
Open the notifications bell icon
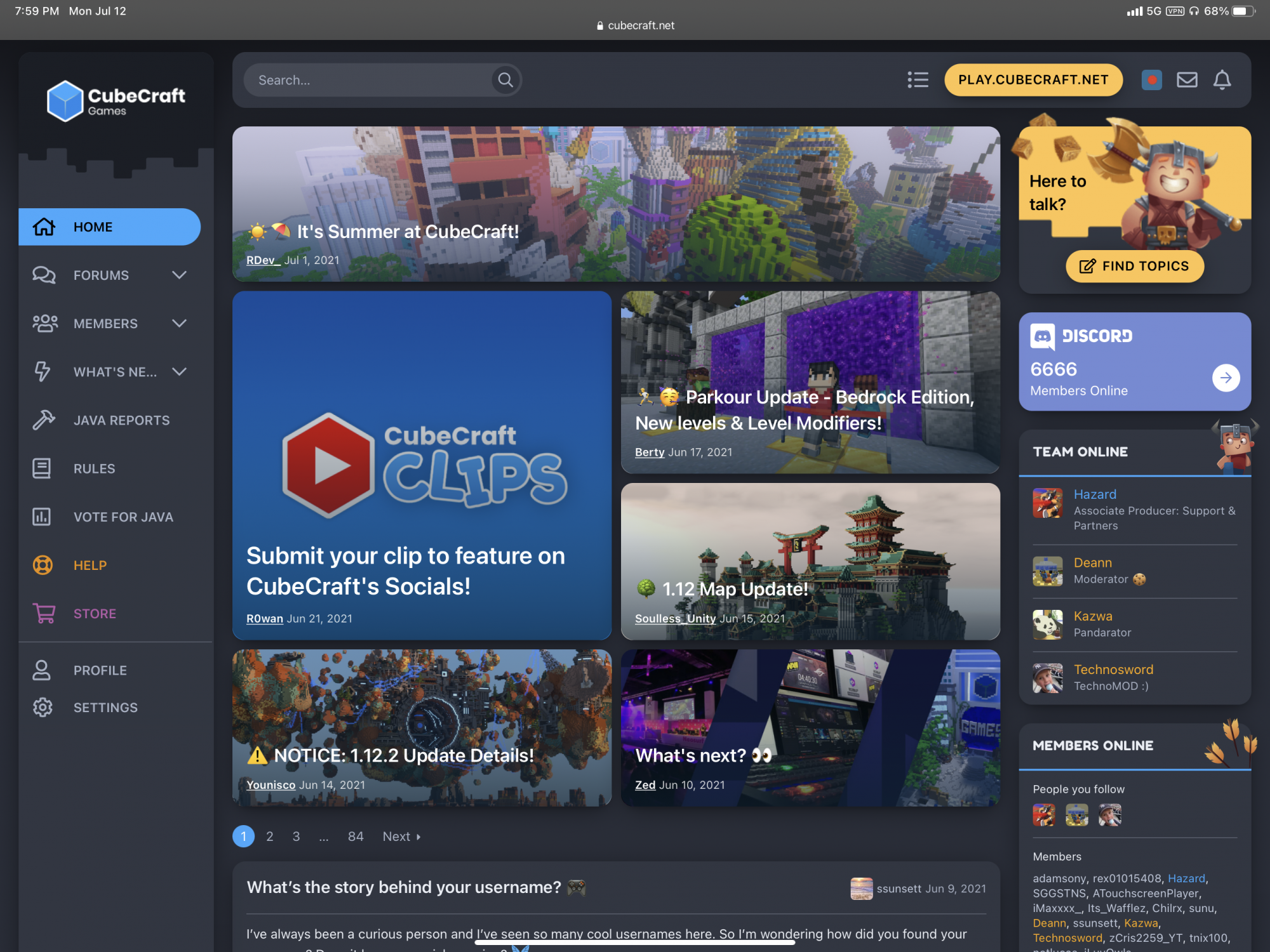(1222, 80)
